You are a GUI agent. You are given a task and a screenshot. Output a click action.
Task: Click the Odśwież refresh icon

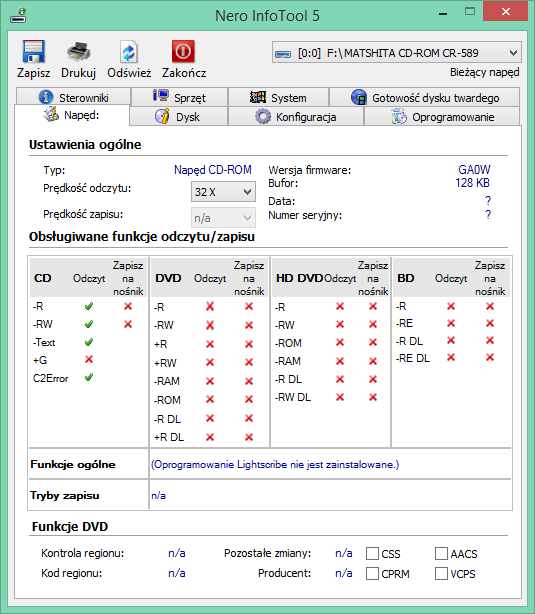point(128,51)
